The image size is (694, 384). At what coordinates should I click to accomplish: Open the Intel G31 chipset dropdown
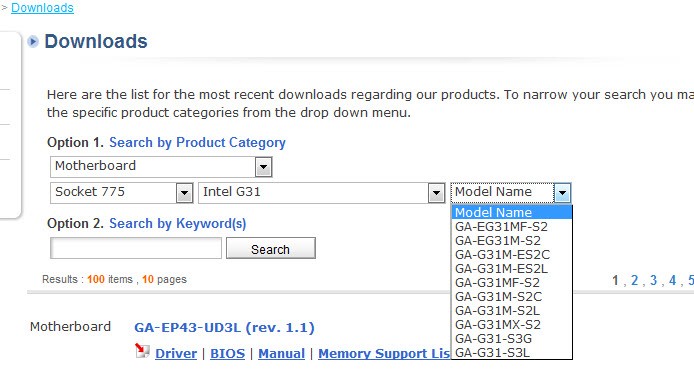tap(436, 193)
